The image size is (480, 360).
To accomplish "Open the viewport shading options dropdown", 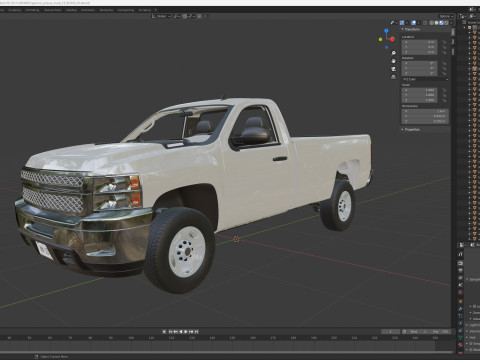I will pos(451,23).
